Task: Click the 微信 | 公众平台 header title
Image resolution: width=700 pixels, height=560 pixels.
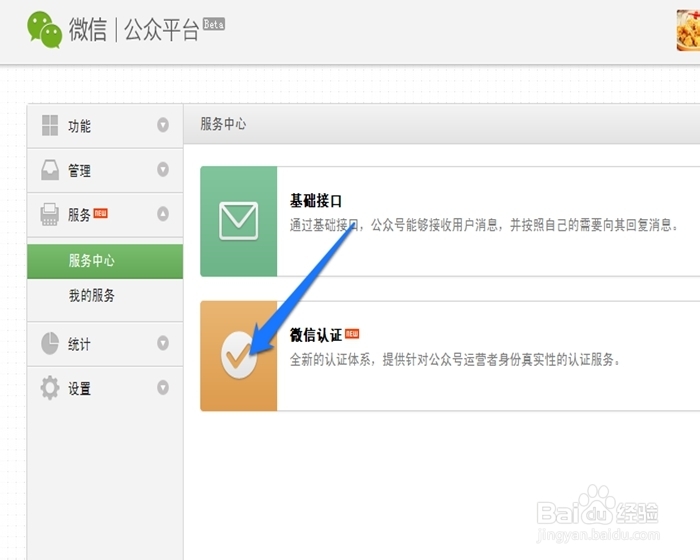Action: pyautogui.click(x=134, y=30)
